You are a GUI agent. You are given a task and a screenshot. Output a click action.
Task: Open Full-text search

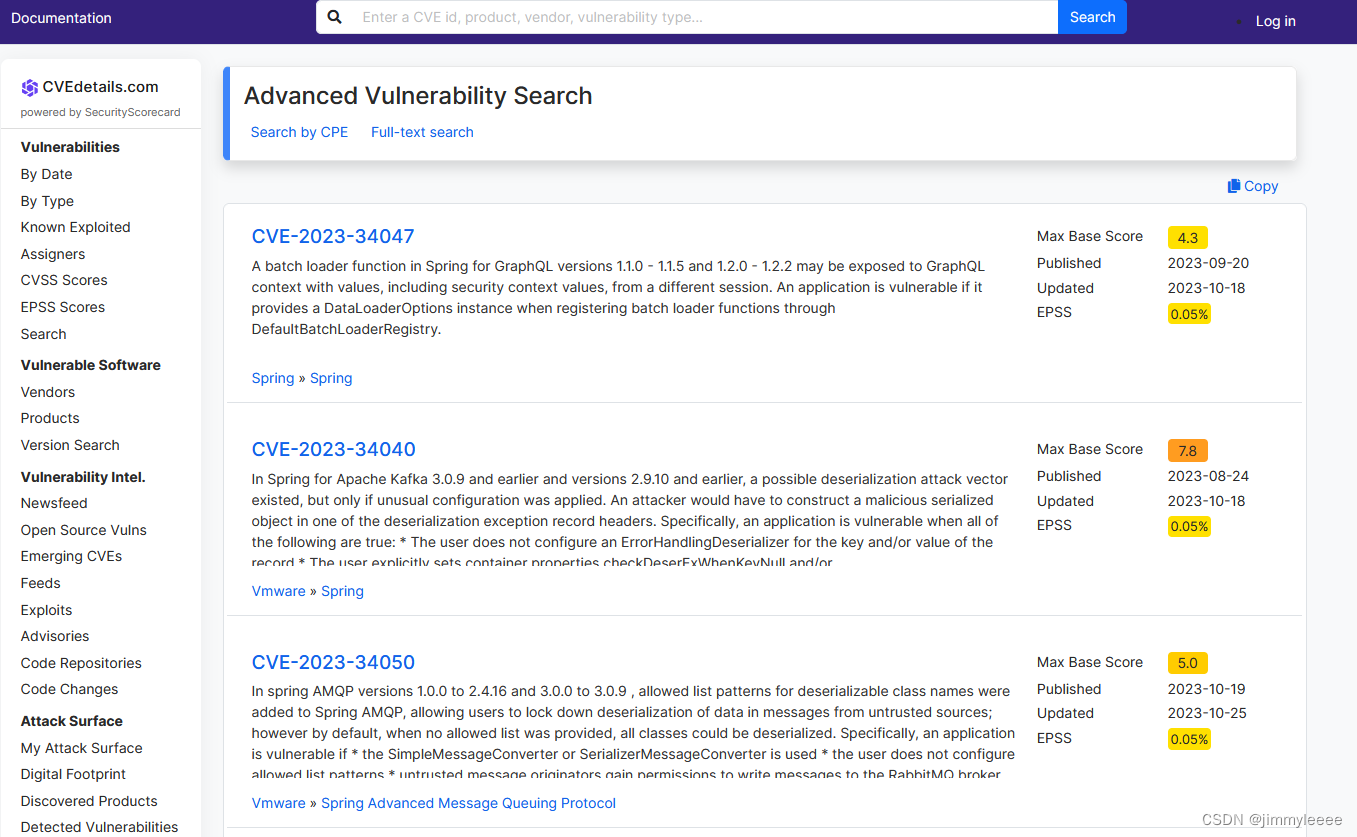point(422,132)
